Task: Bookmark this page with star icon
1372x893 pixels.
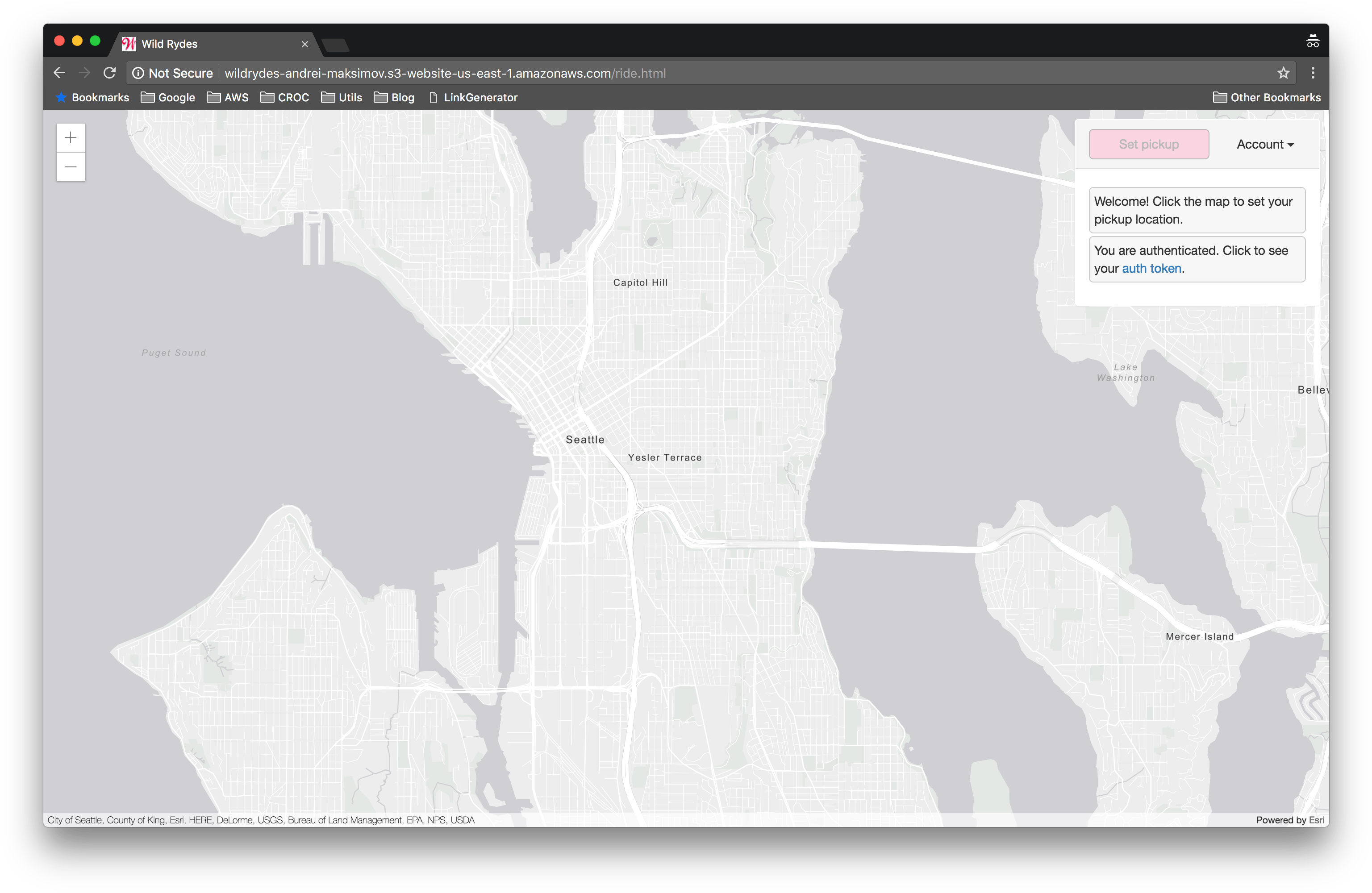Action: (x=1283, y=73)
